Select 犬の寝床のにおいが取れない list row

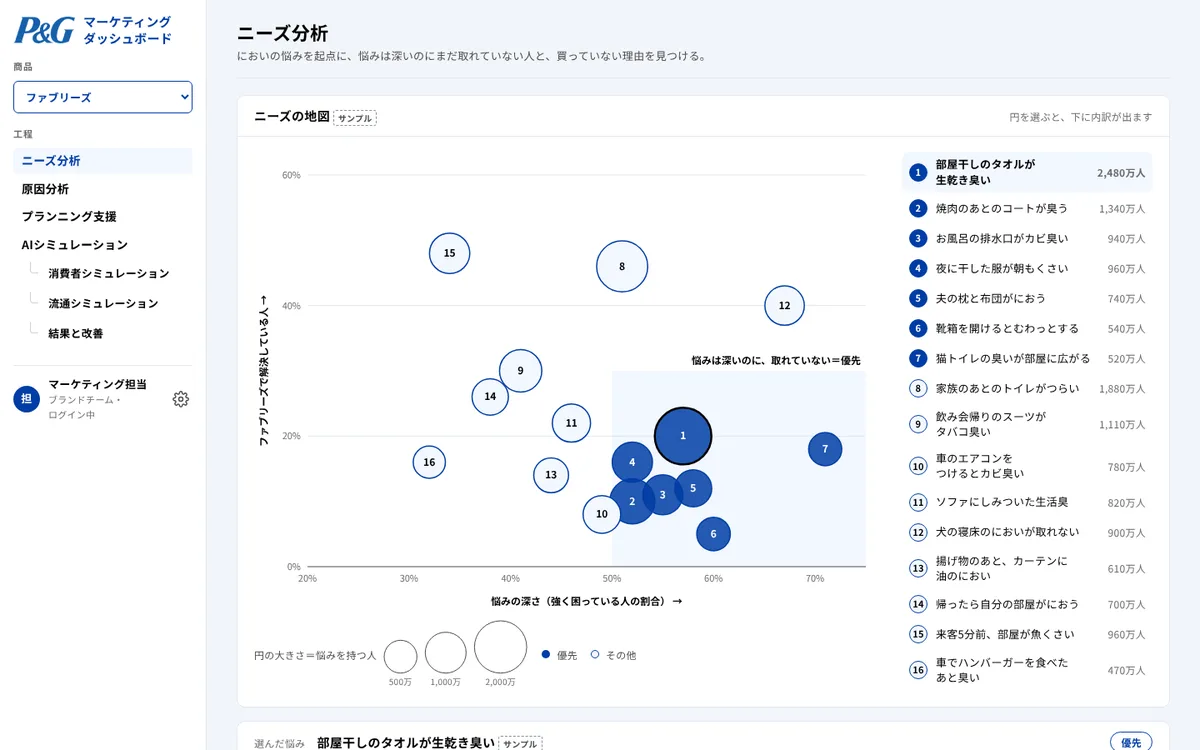pos(1027,533)
